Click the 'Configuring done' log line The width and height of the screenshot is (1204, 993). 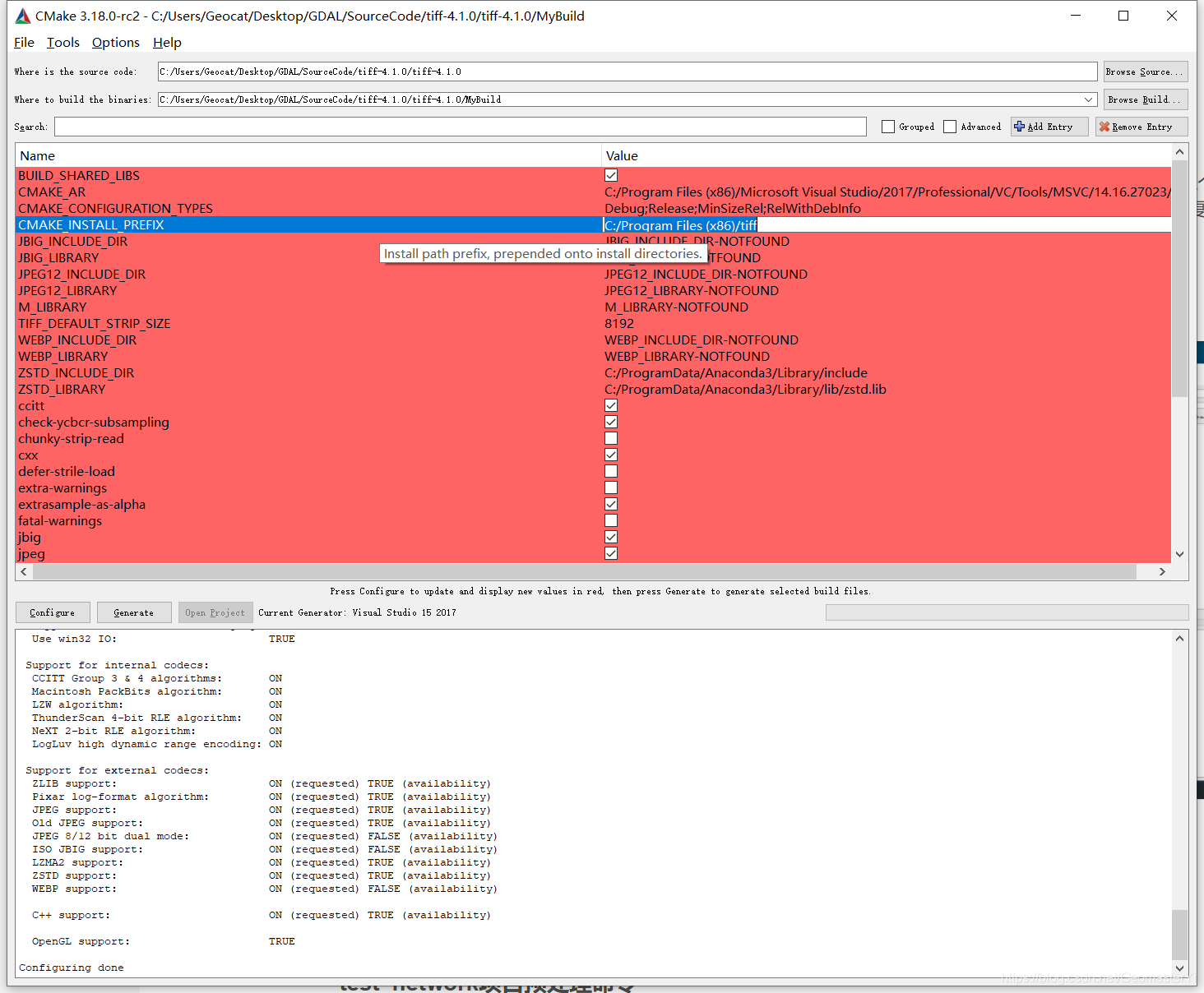click(x=72, y=968)
